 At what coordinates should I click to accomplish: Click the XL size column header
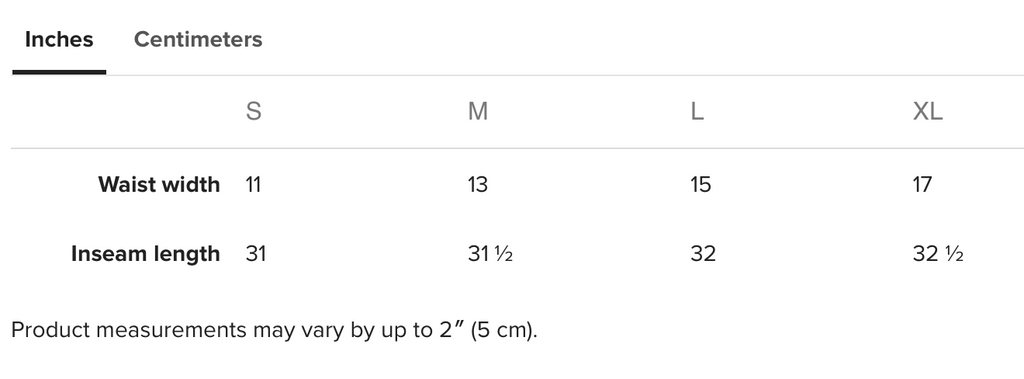pos(927,112)
